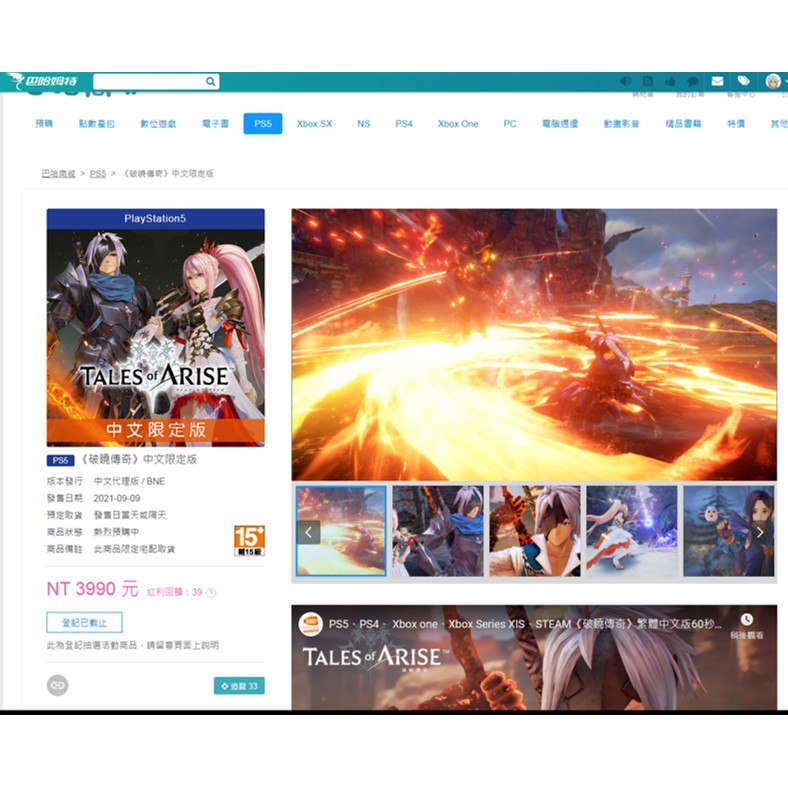Select the Xbox SX category tab
Viewport: 788px width, 788px height.
point(314,124)
